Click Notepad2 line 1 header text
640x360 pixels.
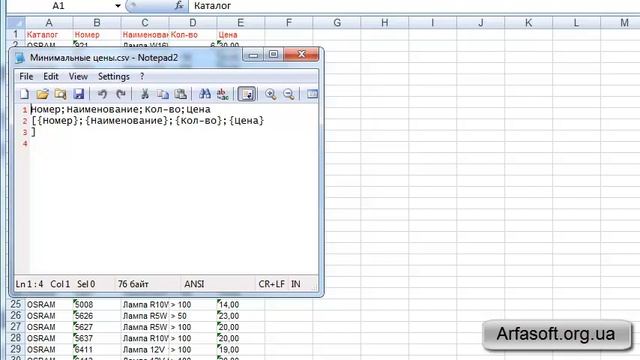121,109
